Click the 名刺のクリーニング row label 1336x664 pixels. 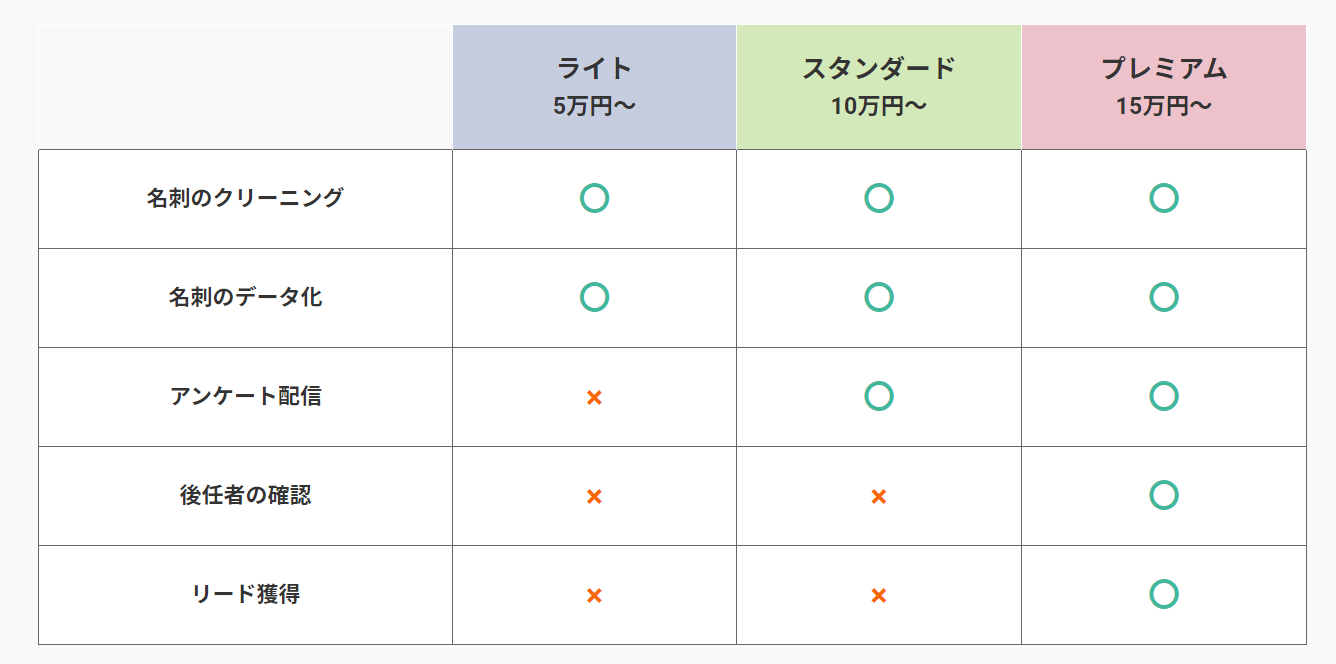[x=245, y=198]
